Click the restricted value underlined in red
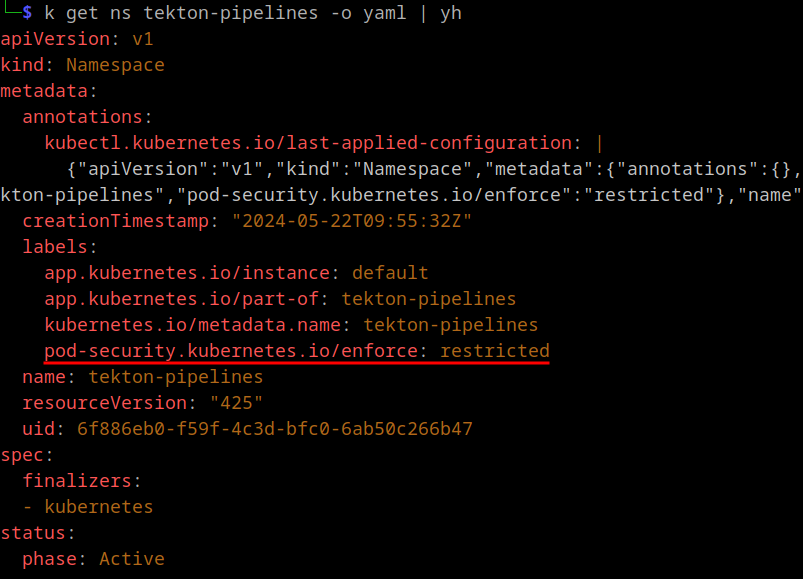 495,351
